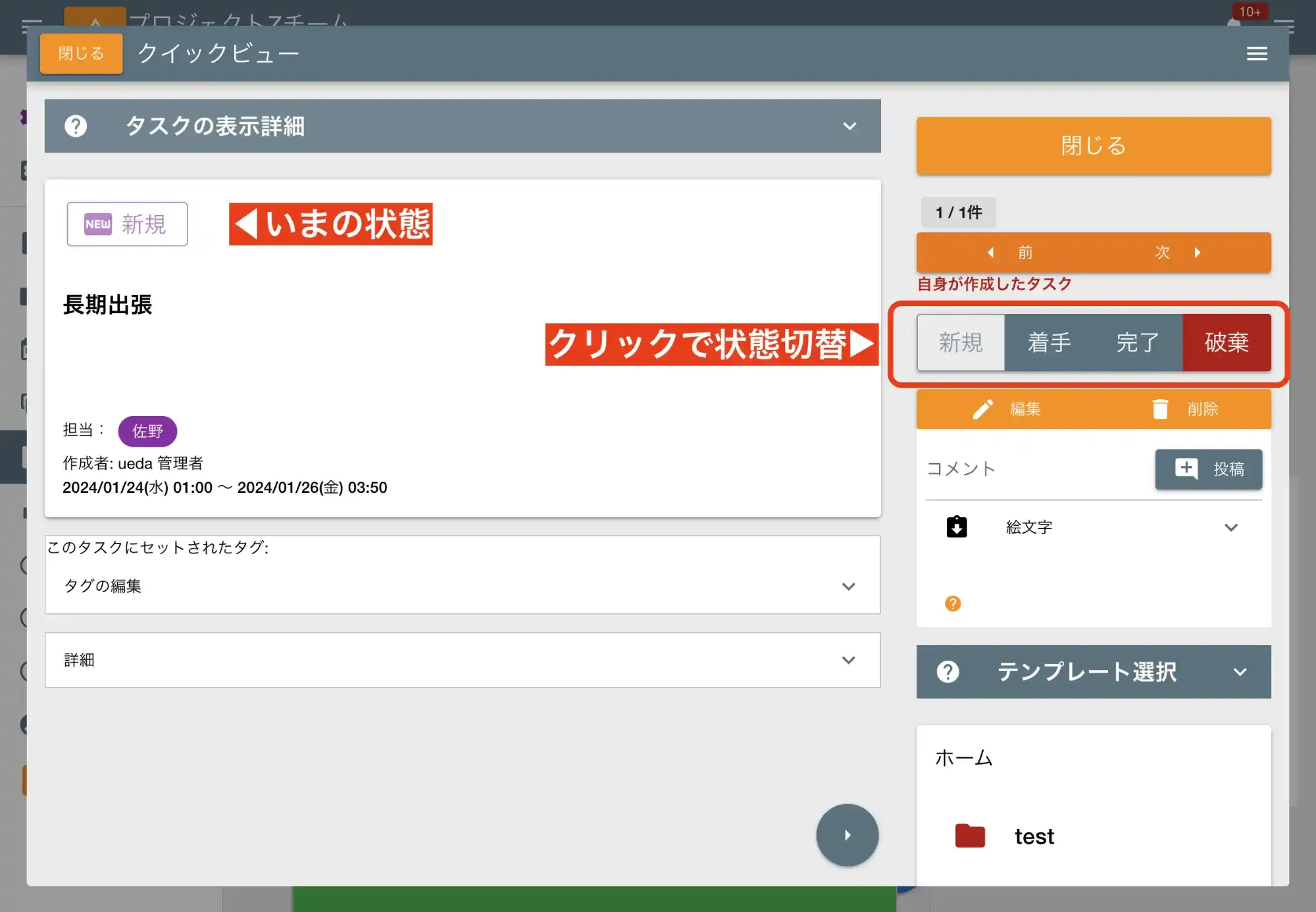Image resolution: width=1316 pixels, height=912 pixels.
Task: Click the help icon beside タスクの表示詳細
Action: (76, 126)
